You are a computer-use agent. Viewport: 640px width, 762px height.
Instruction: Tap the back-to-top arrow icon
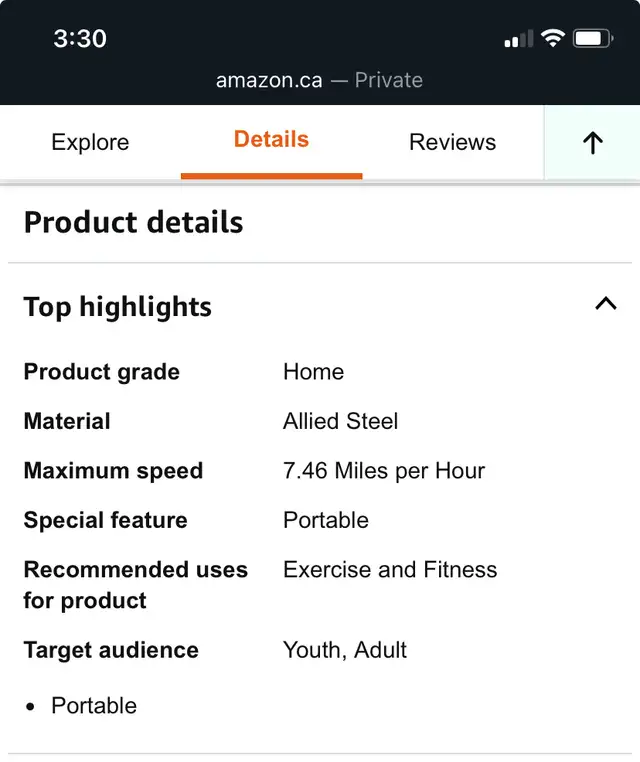pyautogui.click(x=592, y=143)
